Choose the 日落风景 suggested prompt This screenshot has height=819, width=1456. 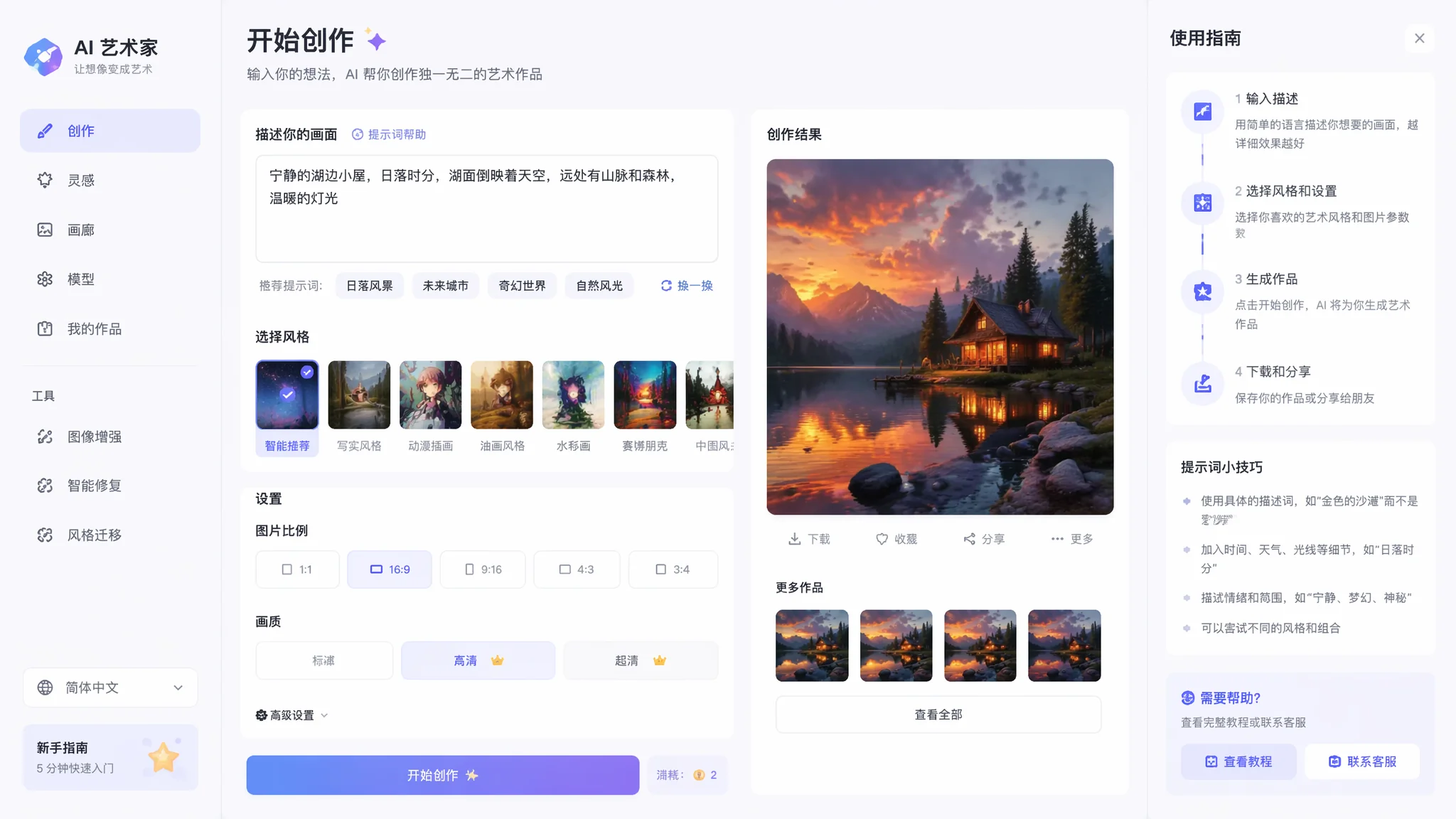click(370, 286)
